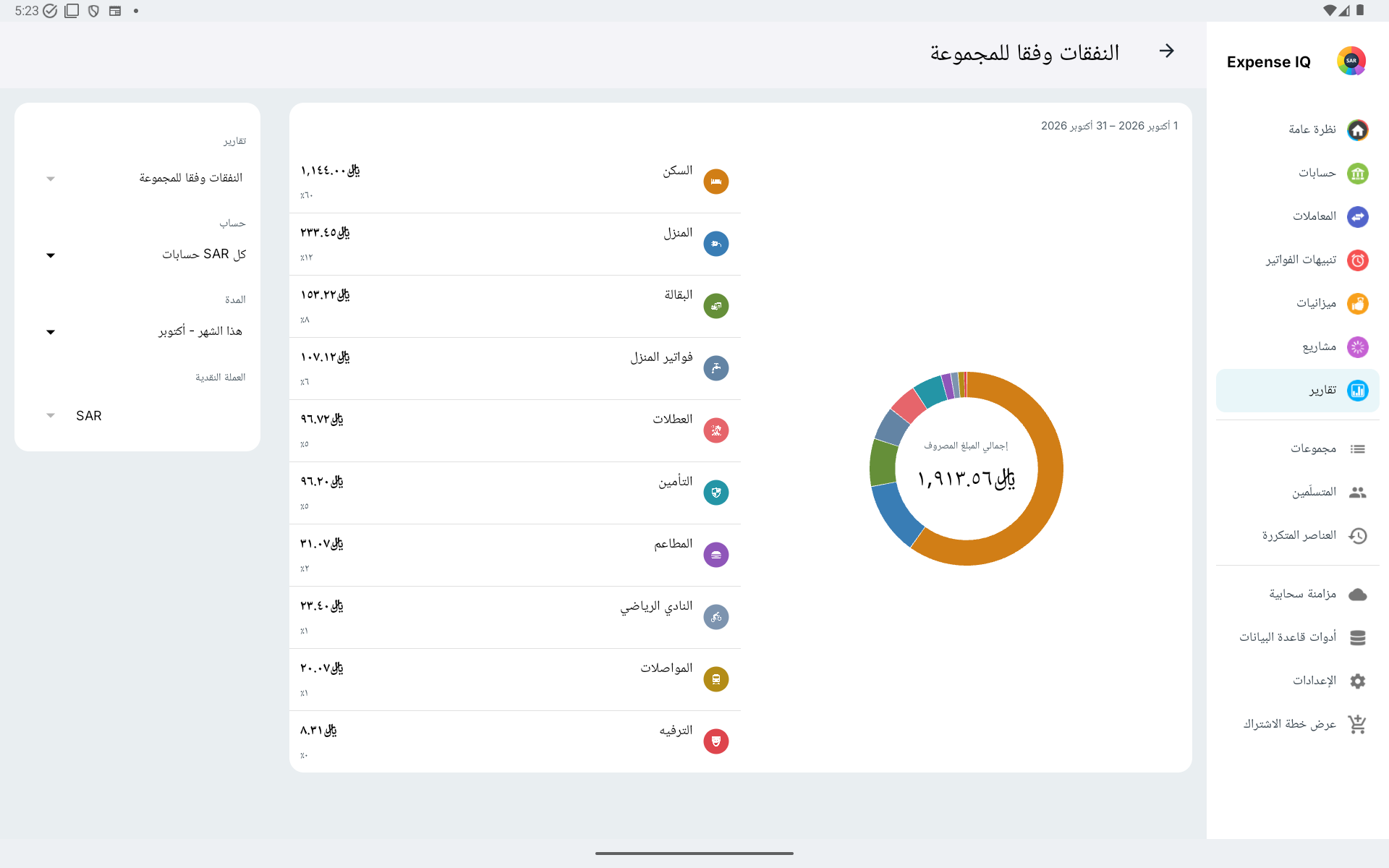
Task: Open the الترفيه expense row
Action: tap(515, 741)
